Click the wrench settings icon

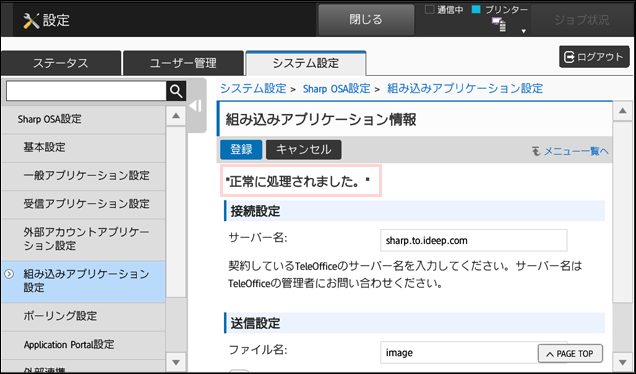click(31, 20)
